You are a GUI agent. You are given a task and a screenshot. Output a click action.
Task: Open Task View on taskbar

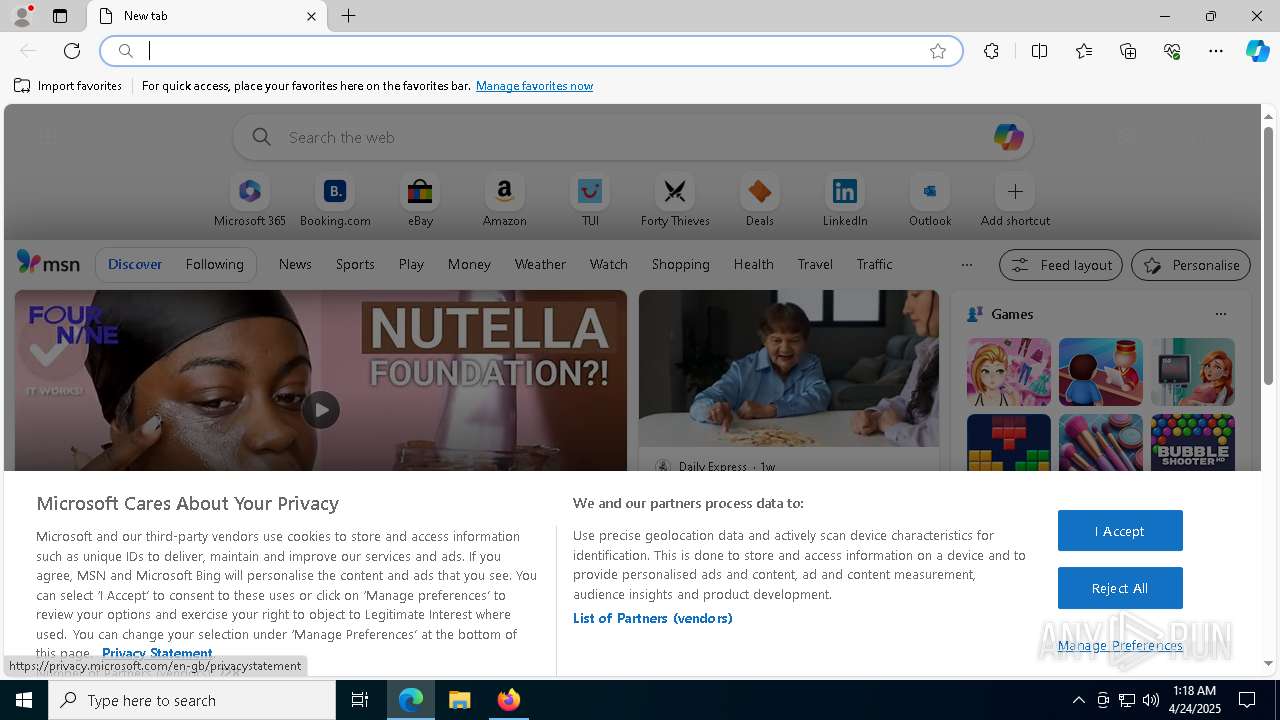(360, 700)
